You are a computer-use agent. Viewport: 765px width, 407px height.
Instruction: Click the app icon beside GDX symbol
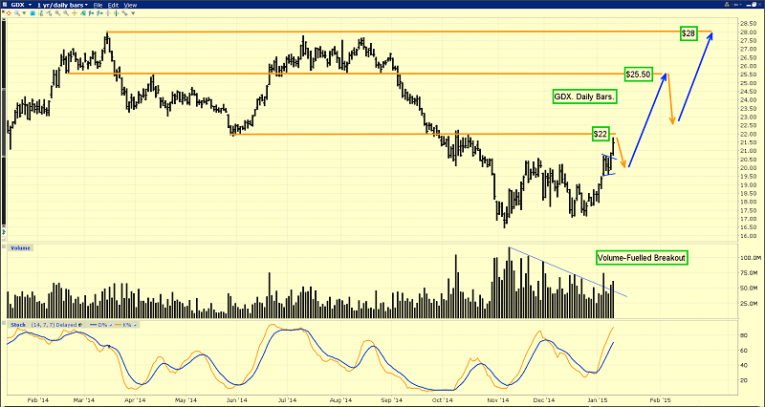[x=5, y=4]
